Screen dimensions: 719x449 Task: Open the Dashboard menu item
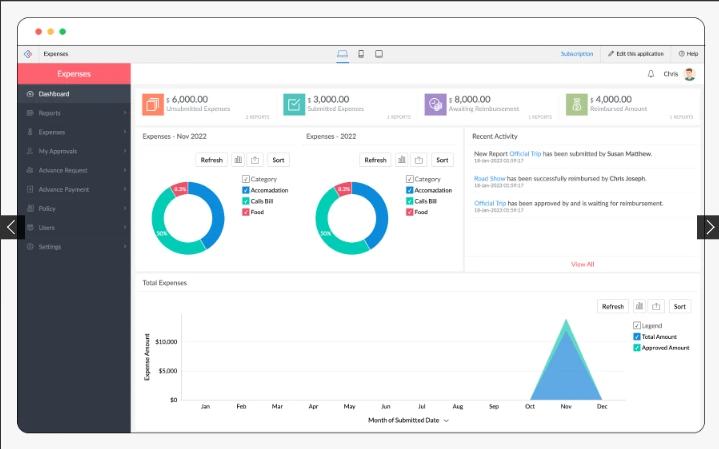[74, 94]
